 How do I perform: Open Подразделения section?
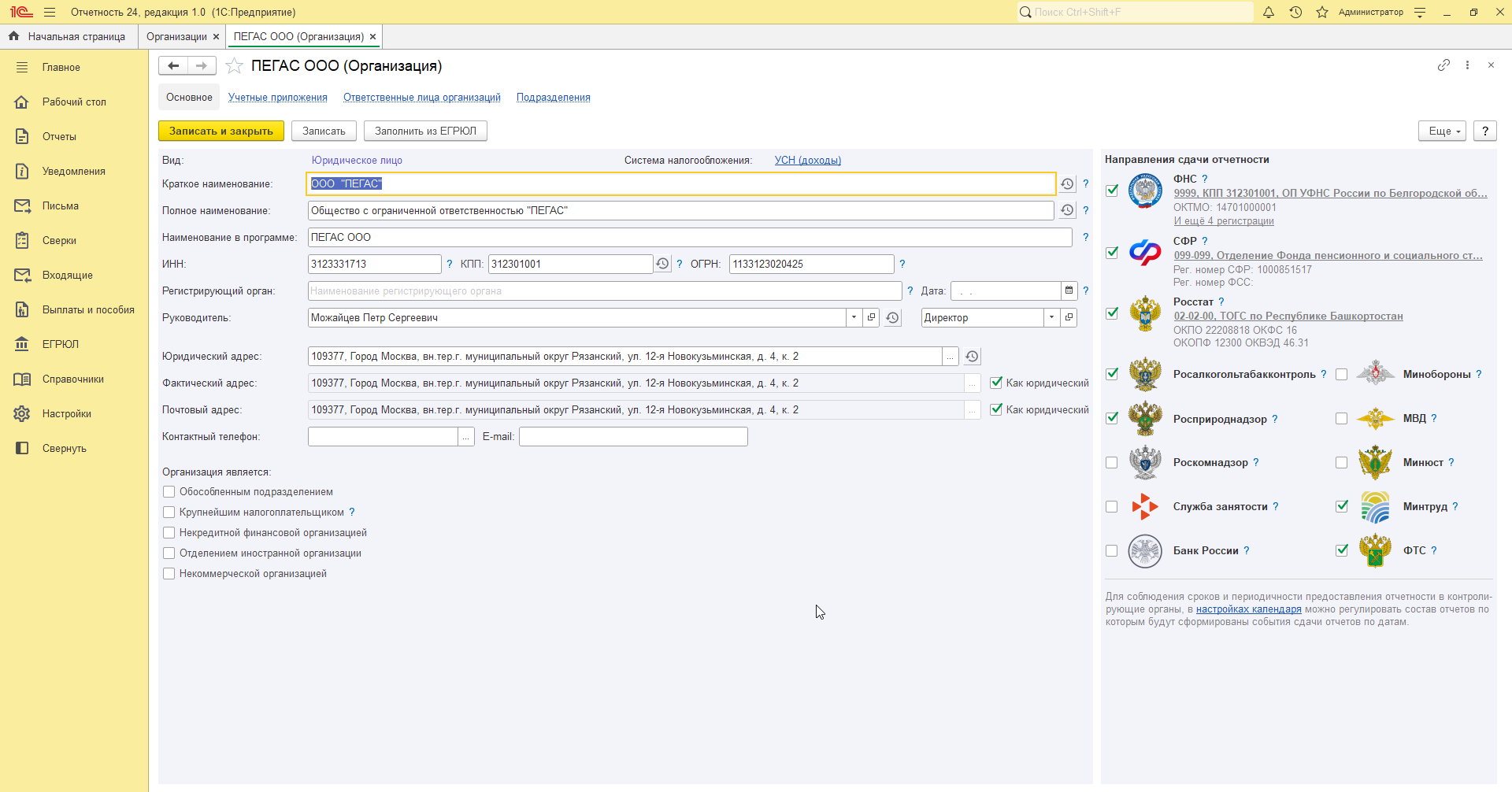point(554,98)
